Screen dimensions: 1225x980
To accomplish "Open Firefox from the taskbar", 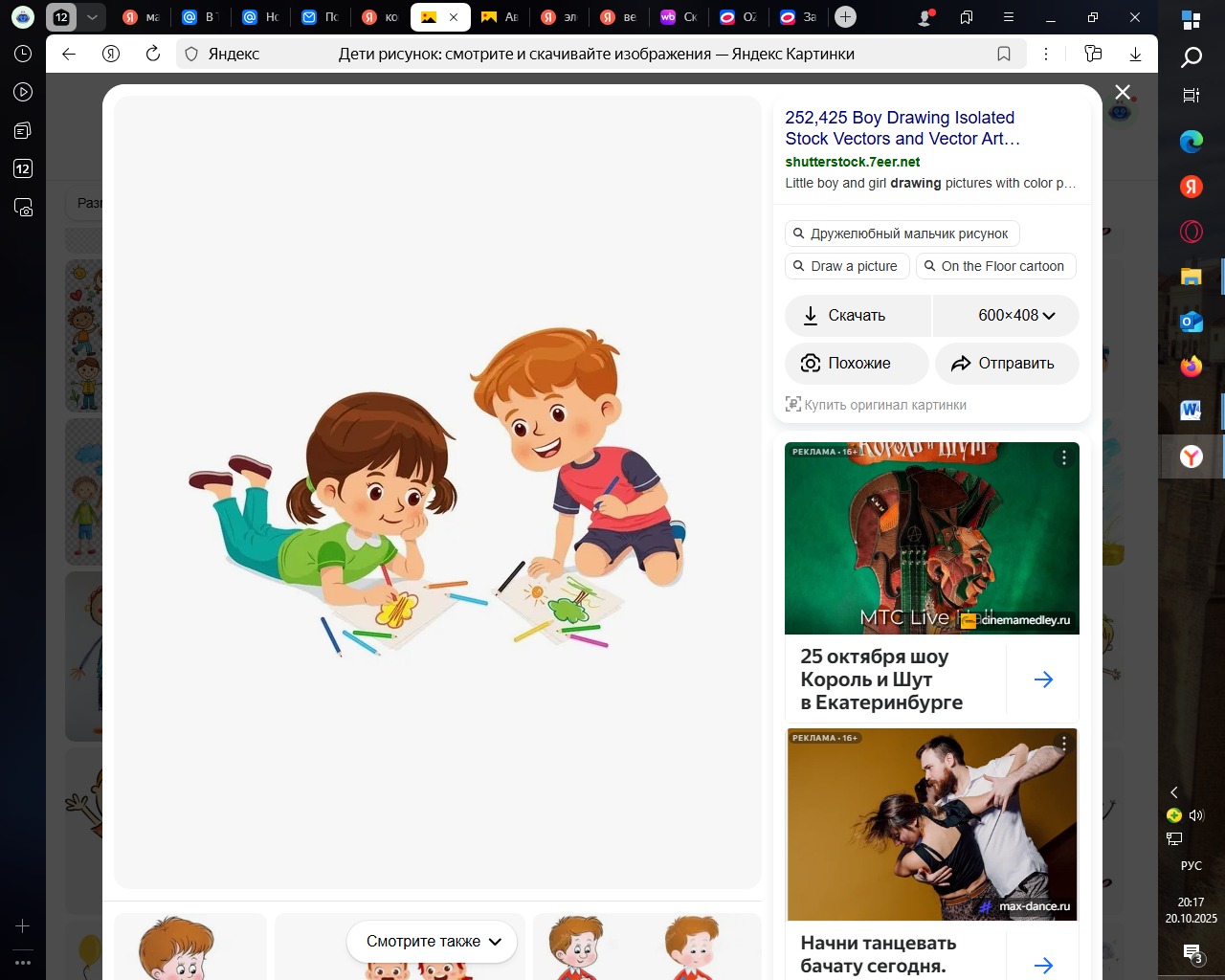I will pos(1191,366).
